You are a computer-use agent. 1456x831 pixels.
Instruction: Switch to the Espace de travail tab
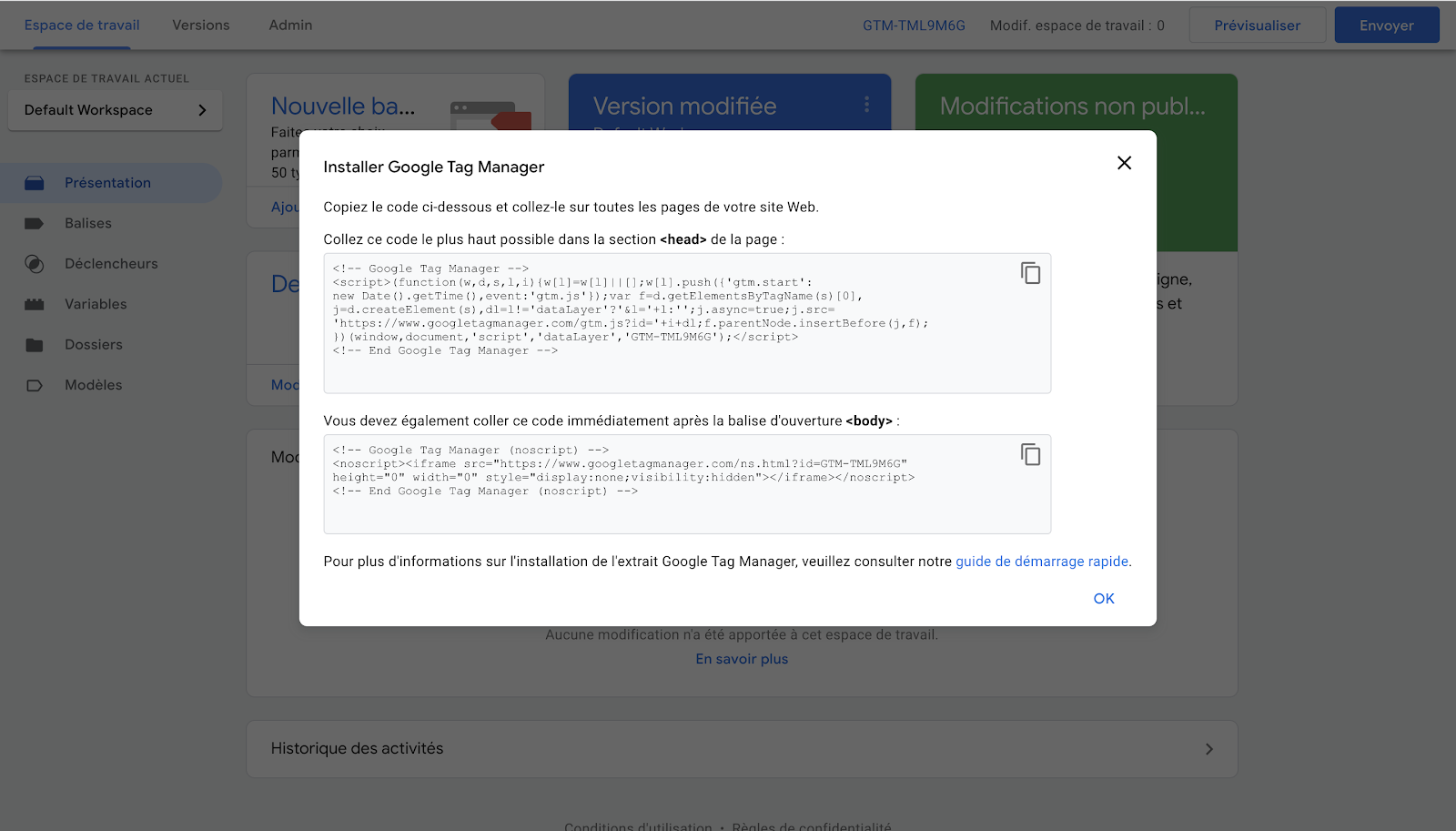[82, 25]
